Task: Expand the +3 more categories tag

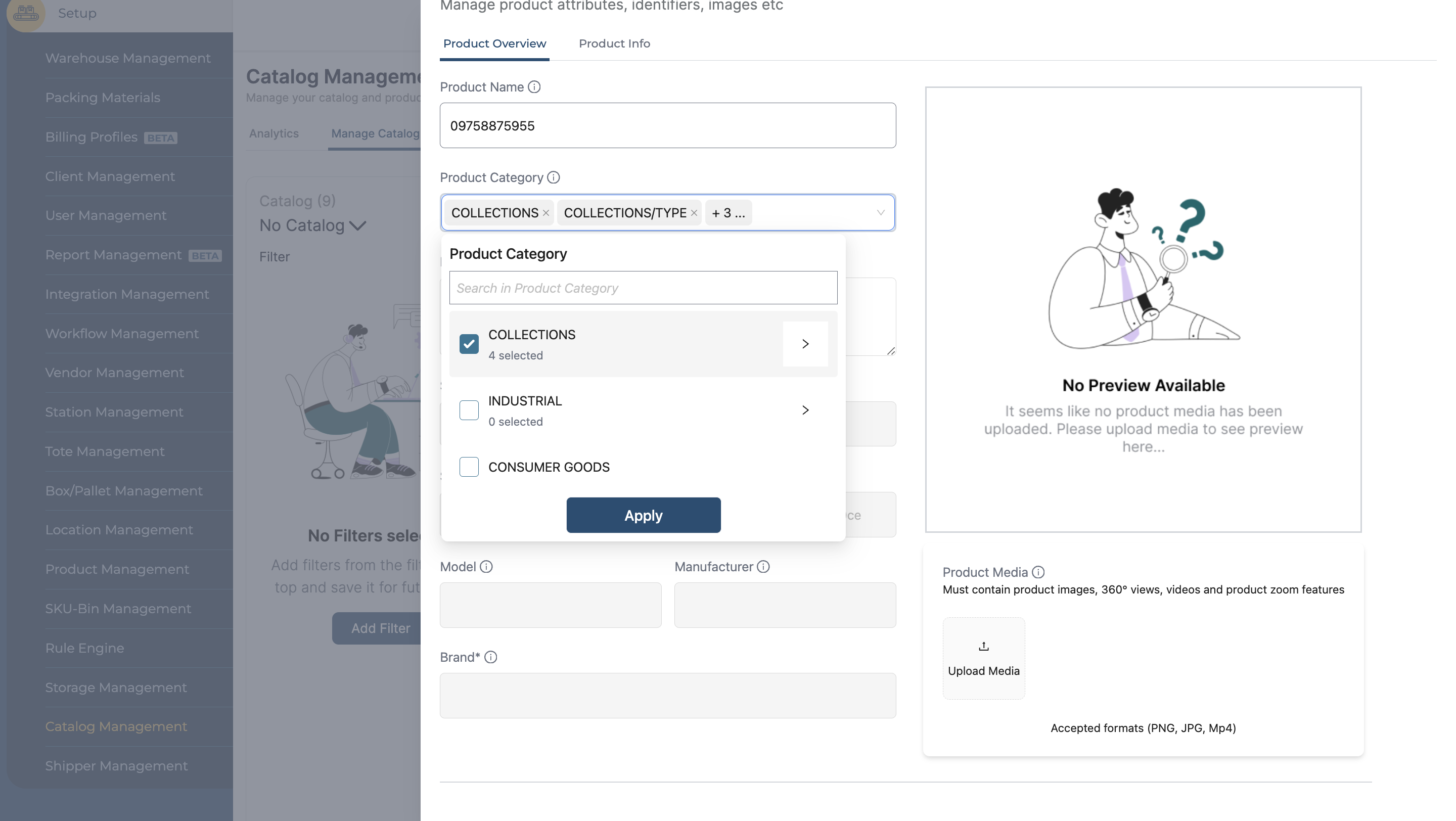Action: [728, 213]
